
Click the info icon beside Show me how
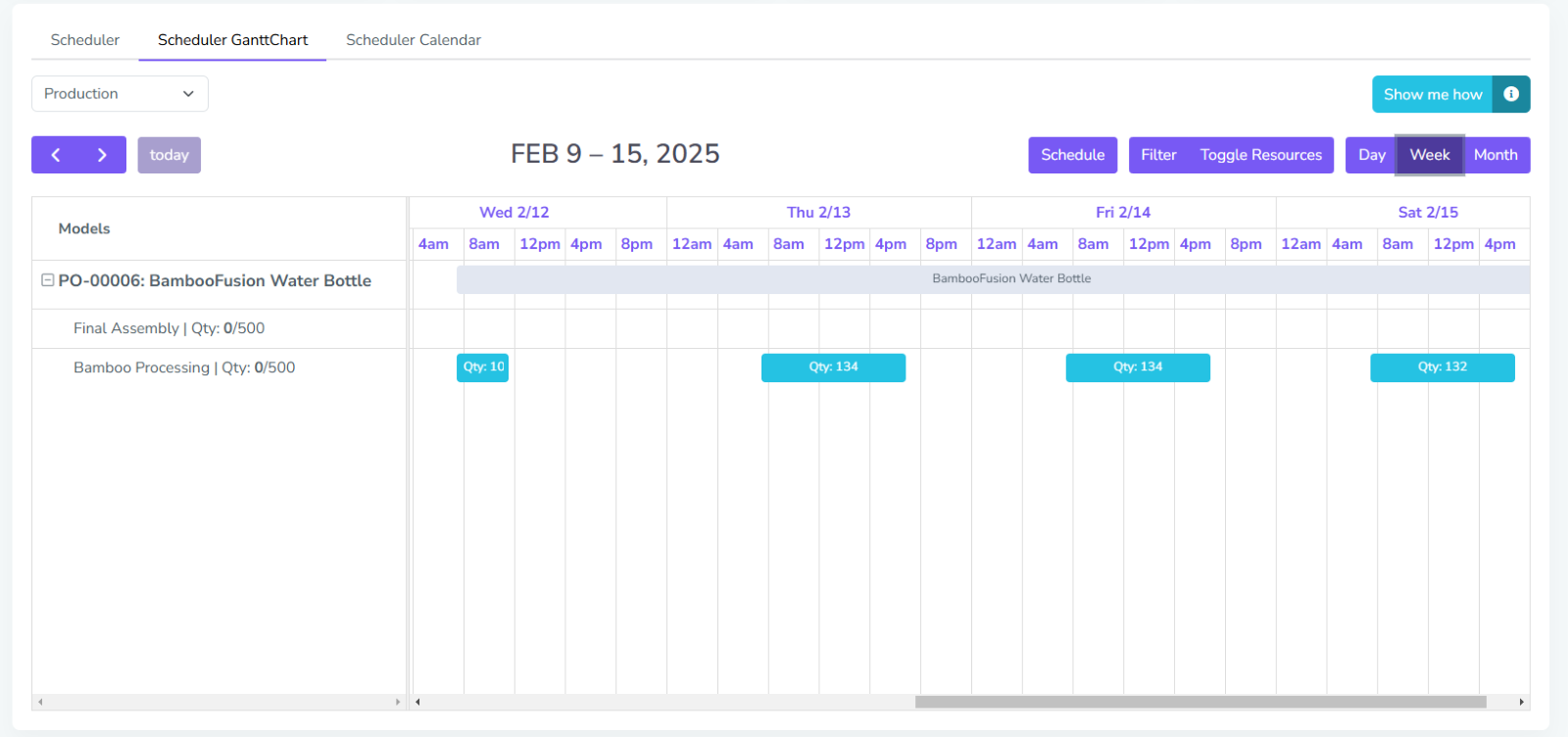[x=1511, y=94]
